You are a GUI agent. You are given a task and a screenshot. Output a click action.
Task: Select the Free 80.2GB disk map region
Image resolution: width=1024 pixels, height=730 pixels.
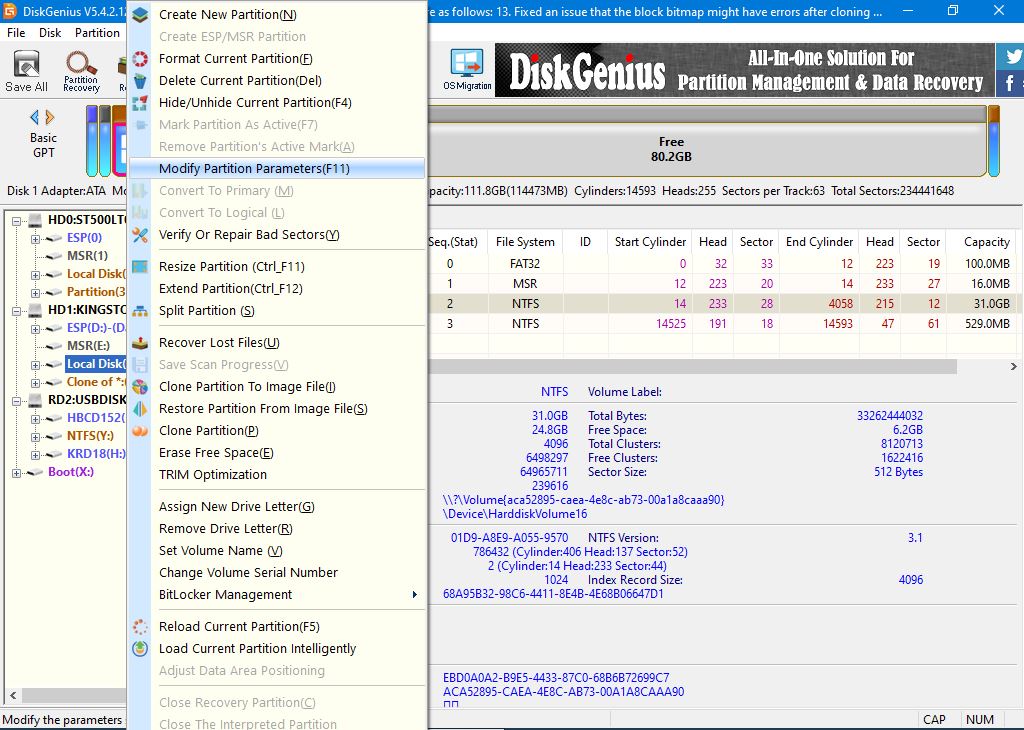670,150
